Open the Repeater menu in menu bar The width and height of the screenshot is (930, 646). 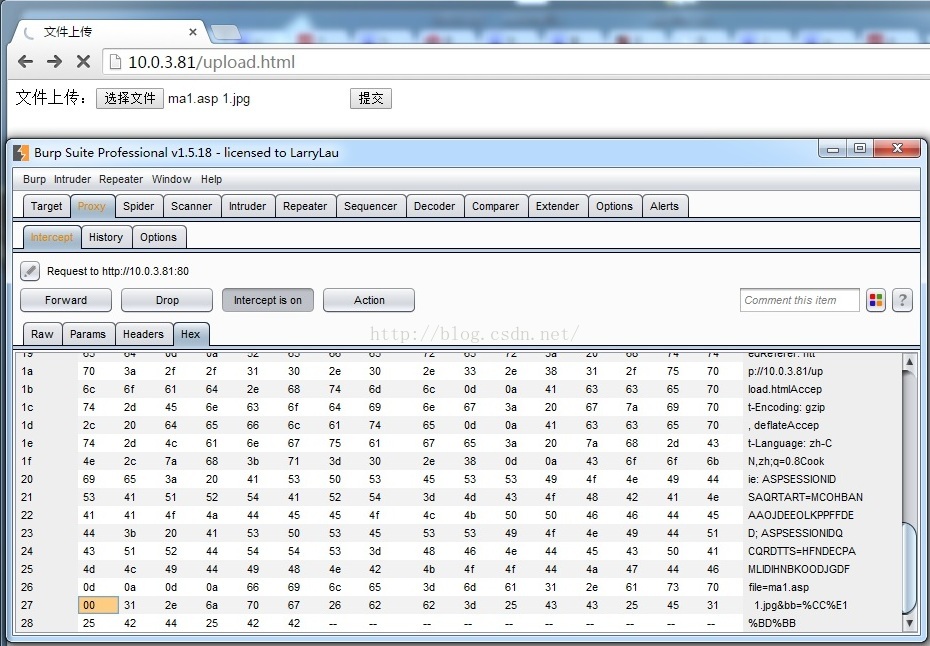121,179
